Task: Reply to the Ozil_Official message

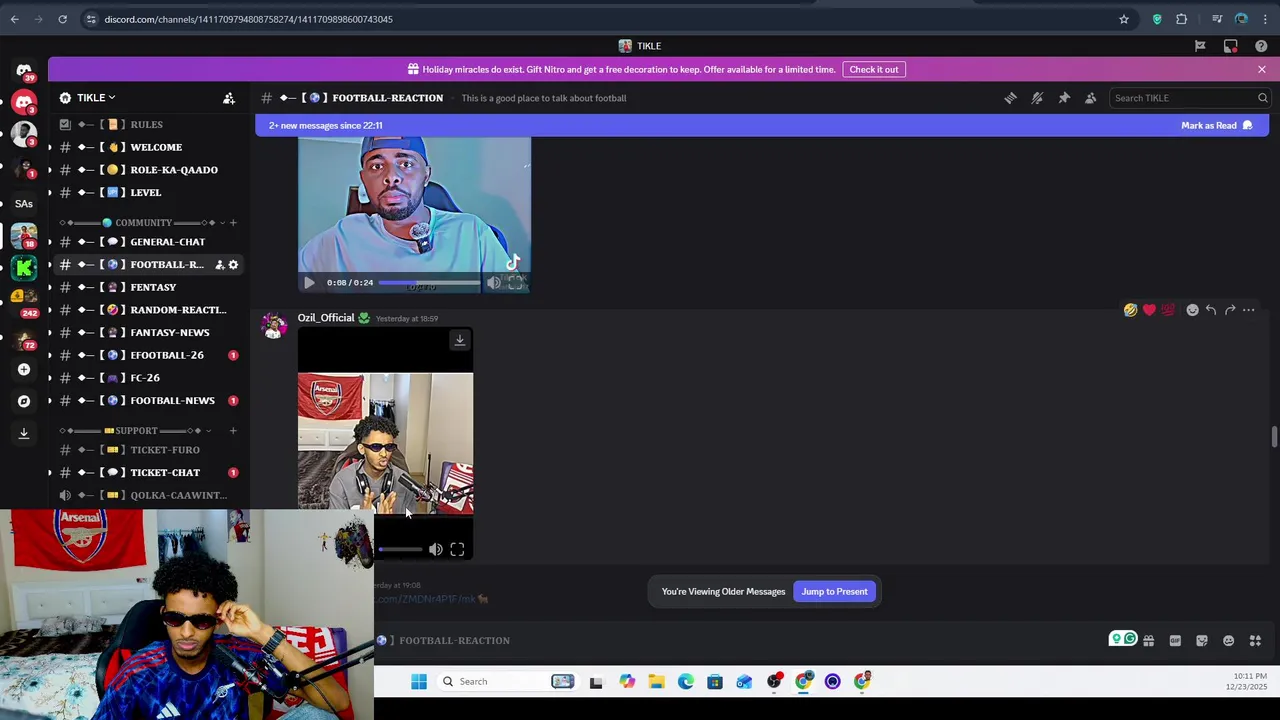Action: pyautogui.click(x=1211, y=310)
